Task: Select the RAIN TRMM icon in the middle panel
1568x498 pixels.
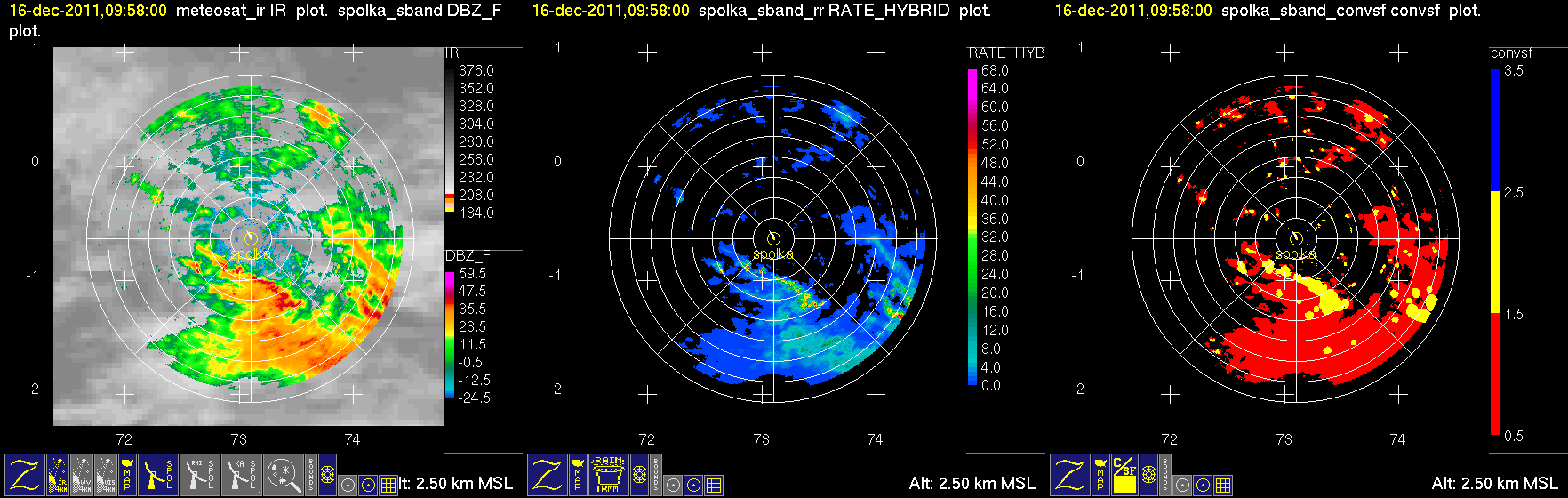Action: click(x=608, y=475)
